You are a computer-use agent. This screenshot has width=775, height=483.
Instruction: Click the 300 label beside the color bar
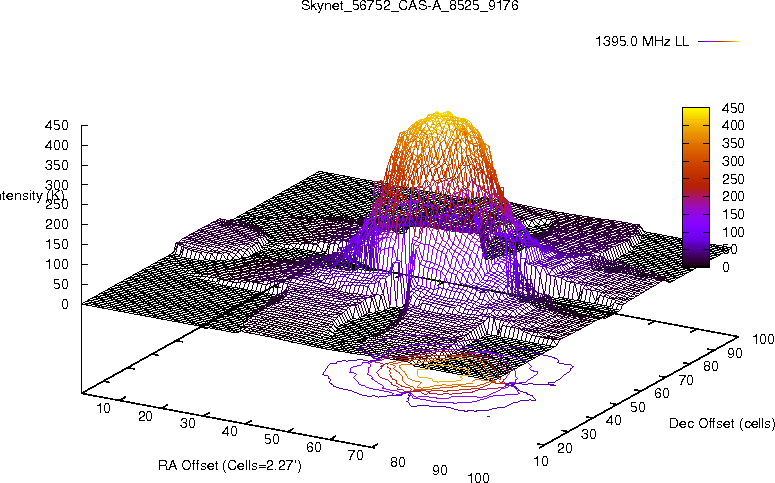tap(733, 161)
